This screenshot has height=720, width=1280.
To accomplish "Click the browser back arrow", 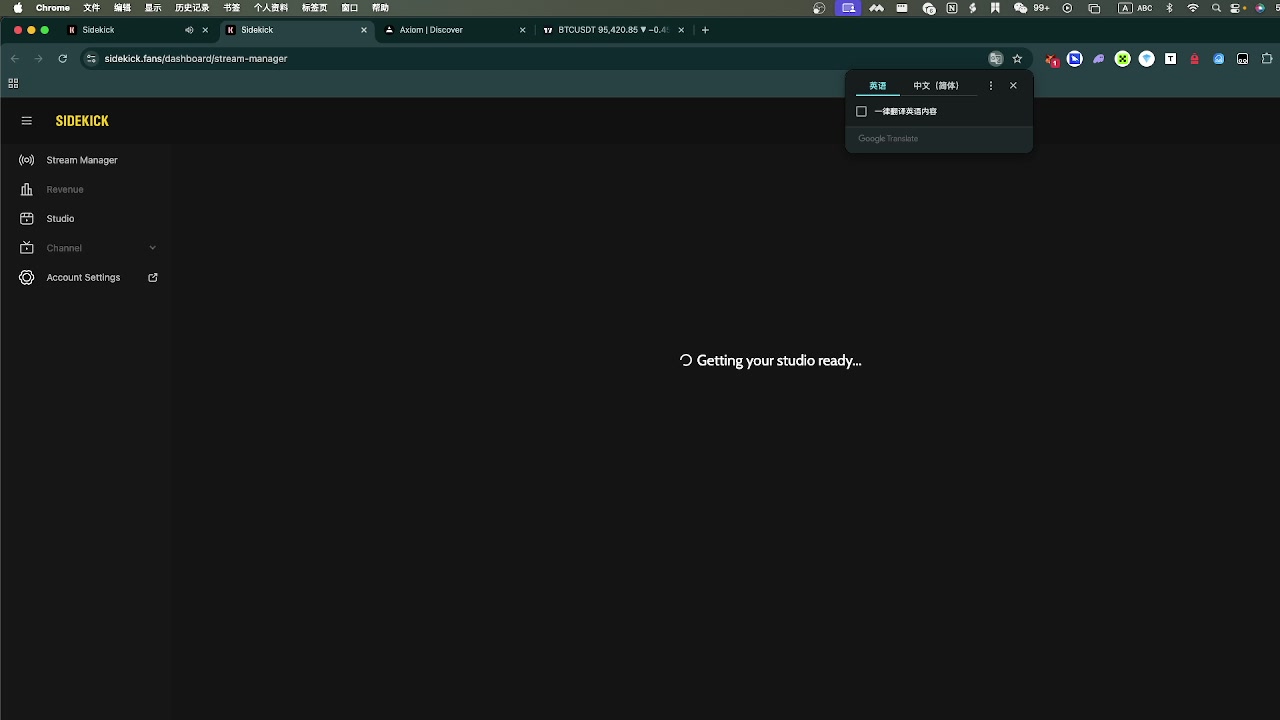I will click(x=14, y=59).
